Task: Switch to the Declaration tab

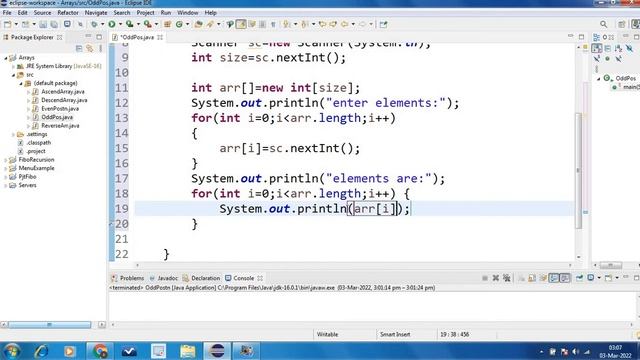Action: coord(201,278)
